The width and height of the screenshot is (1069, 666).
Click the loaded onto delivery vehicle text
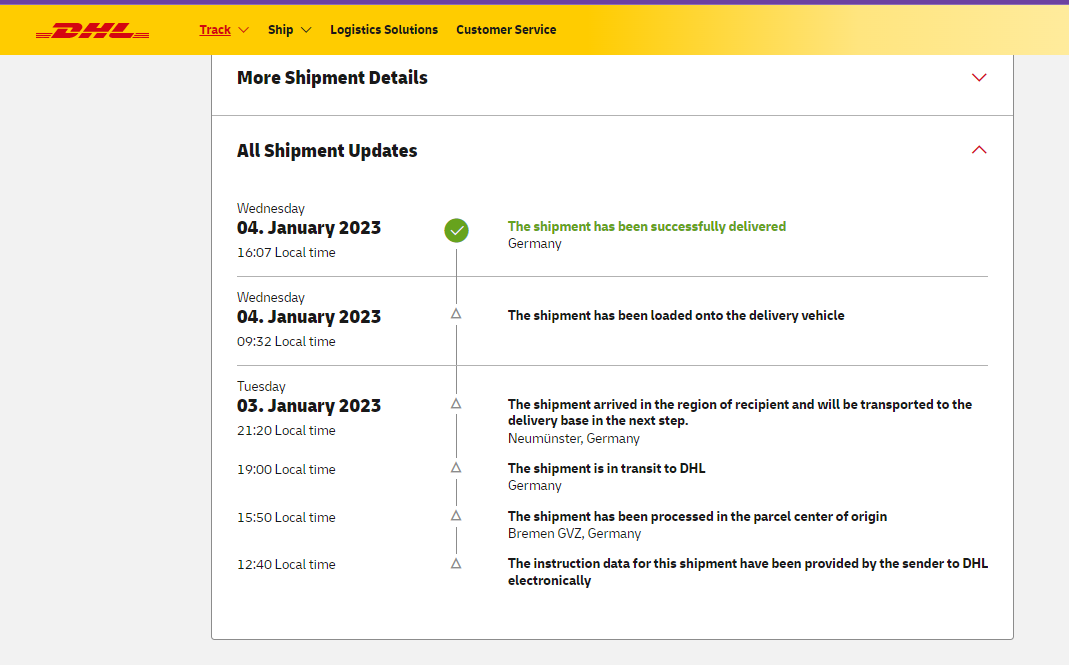coord(676,316)
